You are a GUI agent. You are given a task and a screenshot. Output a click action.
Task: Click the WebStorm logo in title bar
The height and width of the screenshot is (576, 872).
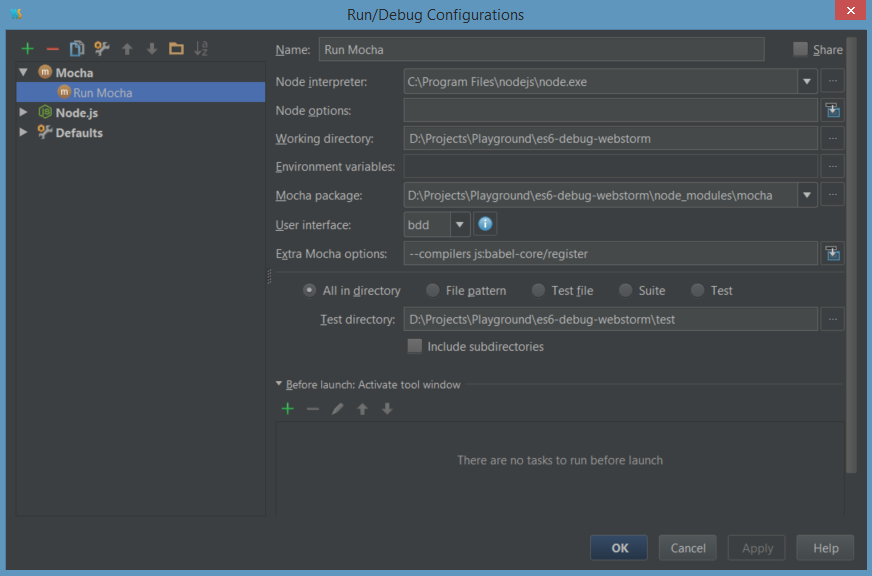point(16,13)
